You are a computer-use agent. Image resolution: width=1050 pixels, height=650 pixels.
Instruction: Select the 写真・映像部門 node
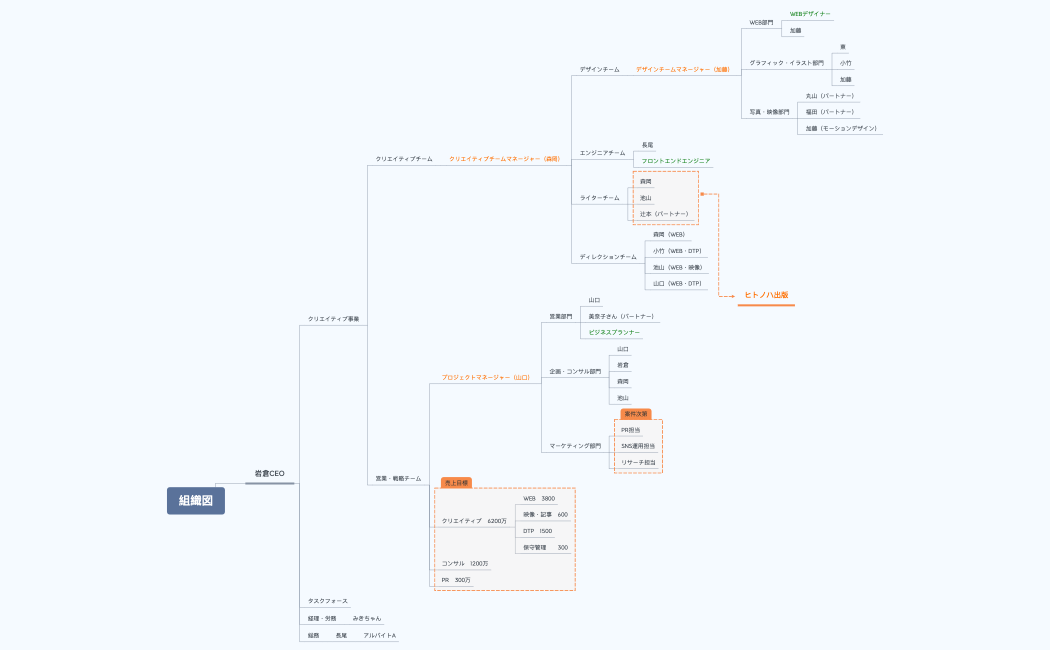click(769, 112)
